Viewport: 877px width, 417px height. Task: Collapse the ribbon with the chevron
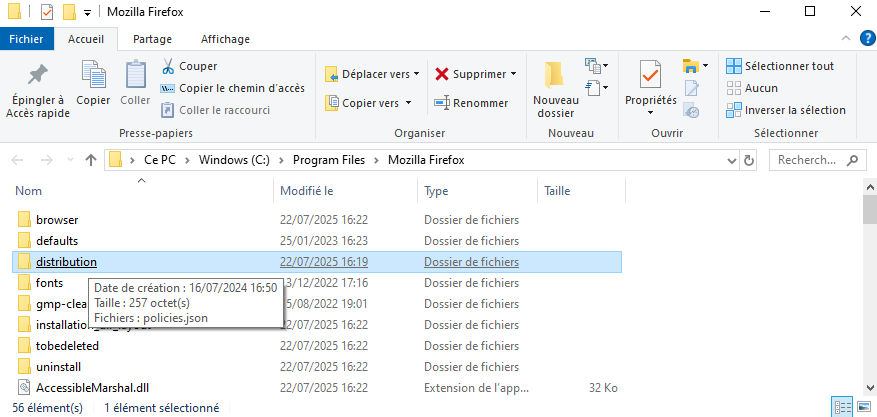click(x=847, y=39)
